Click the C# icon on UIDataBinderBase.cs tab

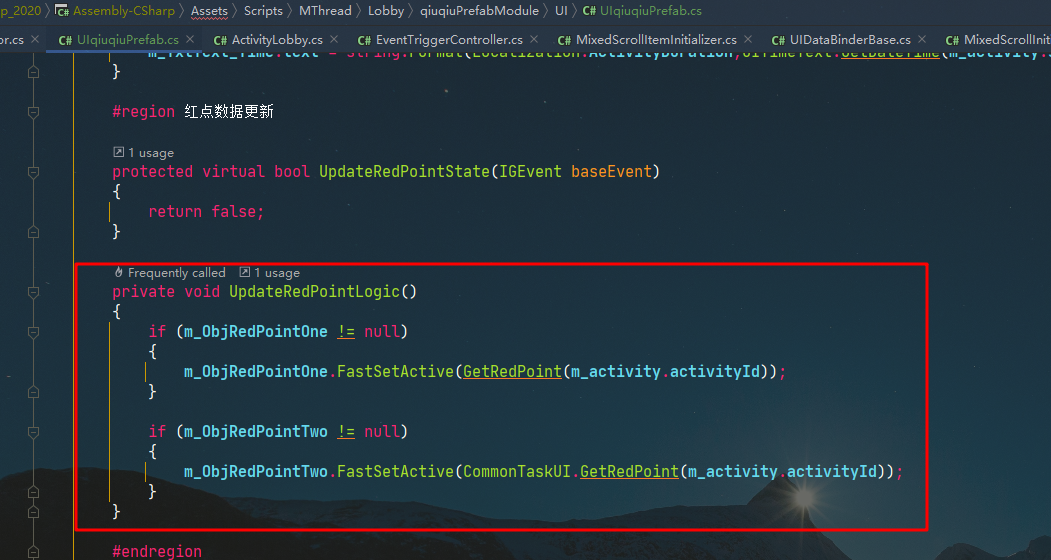(778, 40)
